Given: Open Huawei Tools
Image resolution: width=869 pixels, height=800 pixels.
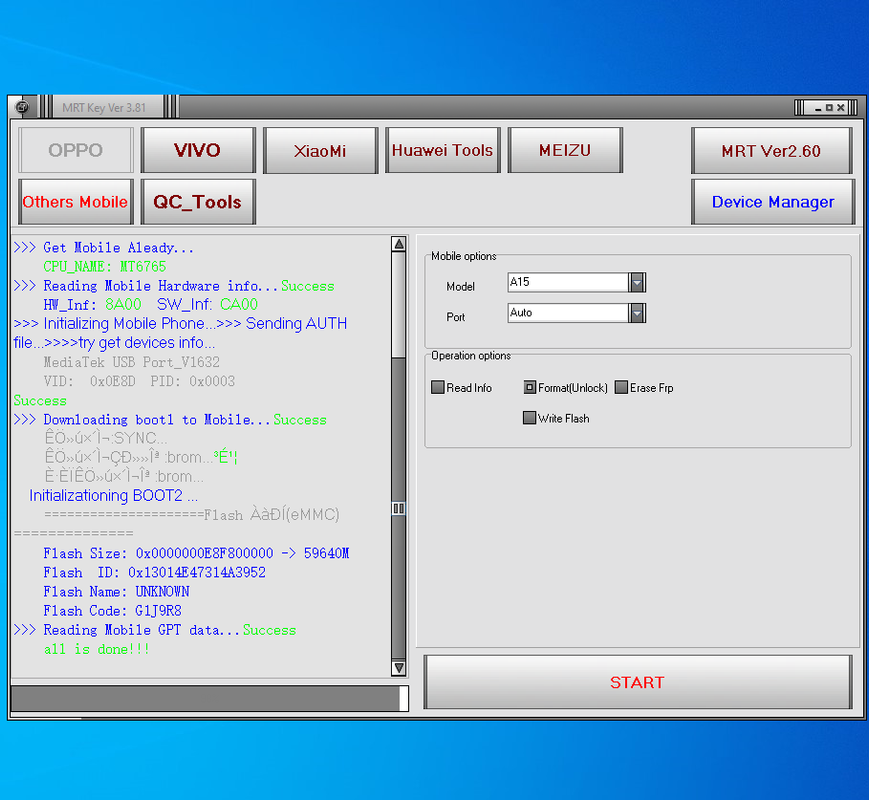Looking at the screenshot, I should click(x=443, y=150).
